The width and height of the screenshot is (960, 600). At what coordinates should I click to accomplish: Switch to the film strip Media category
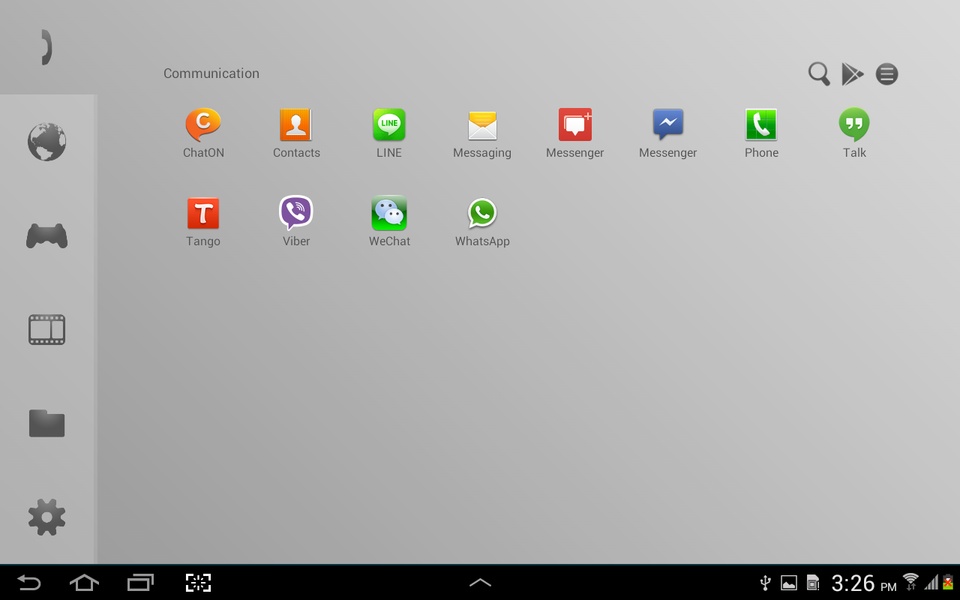tap(47, 330)
